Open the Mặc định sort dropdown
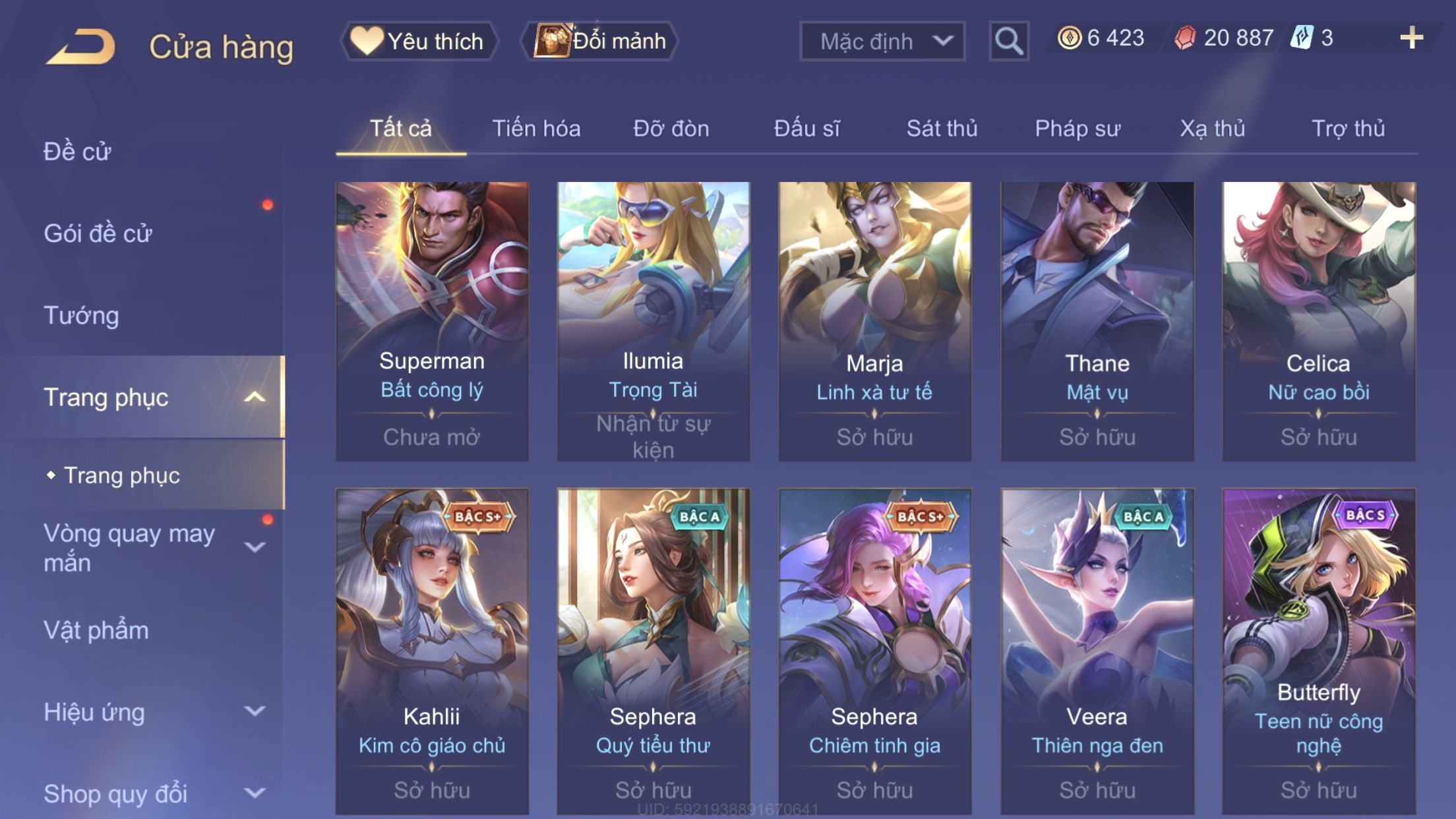 click(x=882, y=41)
